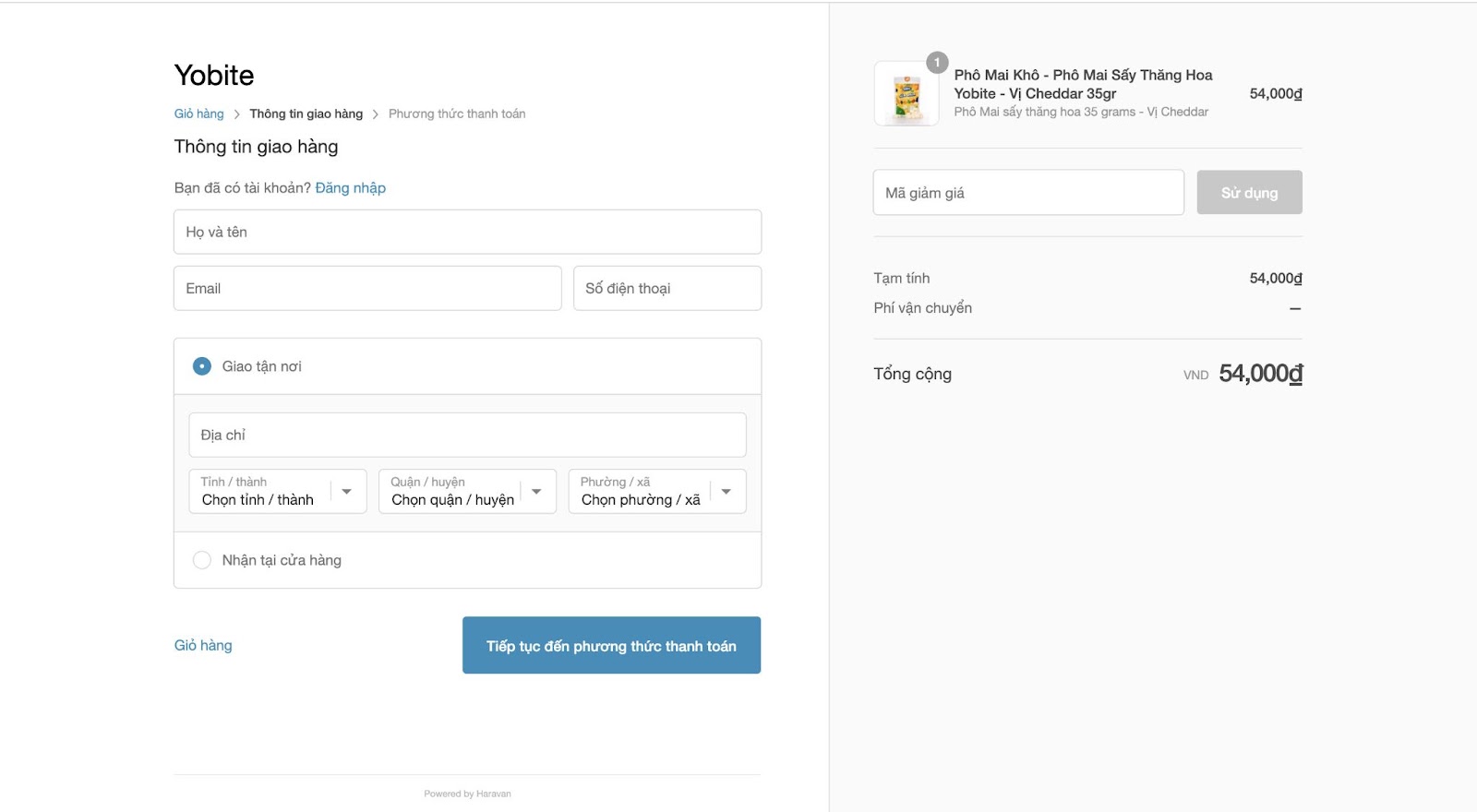
Task: Open the Tỉnh / thành dropdown
Action: 278,491
